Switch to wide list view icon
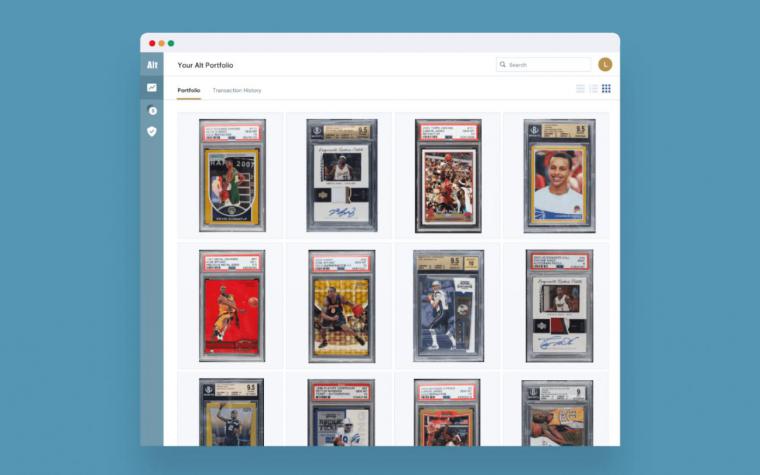 [580, 88]
